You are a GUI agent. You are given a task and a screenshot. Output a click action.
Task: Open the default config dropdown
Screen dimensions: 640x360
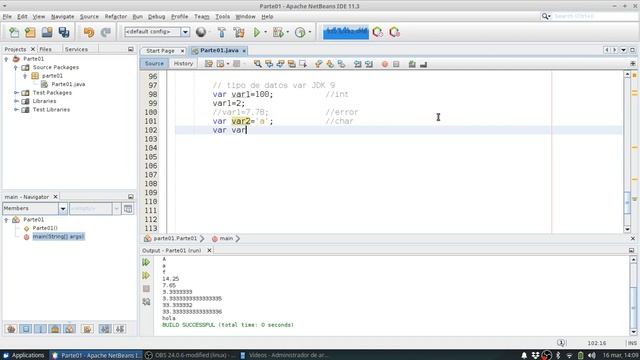pyautogui.click(x=185, y=32)
